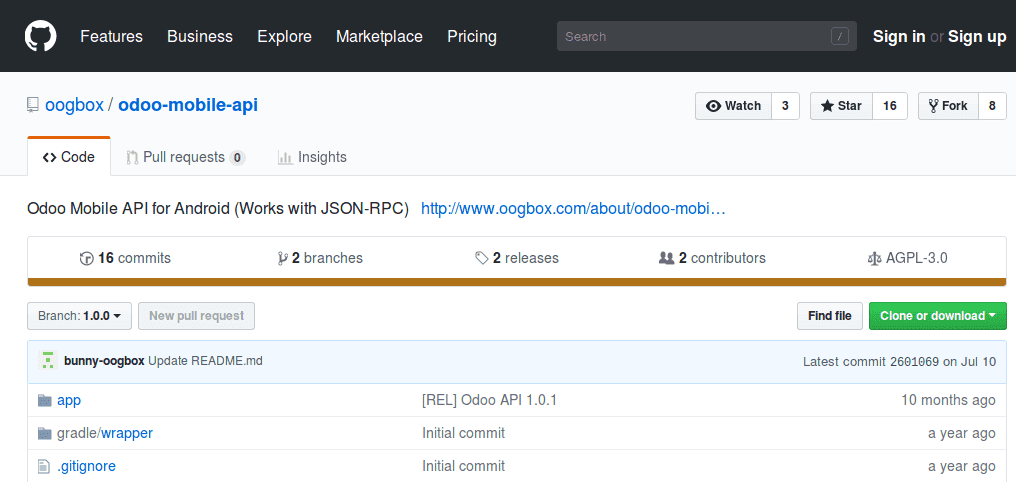Click the bunny-oogbox avatar thumbnail
Viewport: 1016px width, 482px height.
click(x=47, y=361)
